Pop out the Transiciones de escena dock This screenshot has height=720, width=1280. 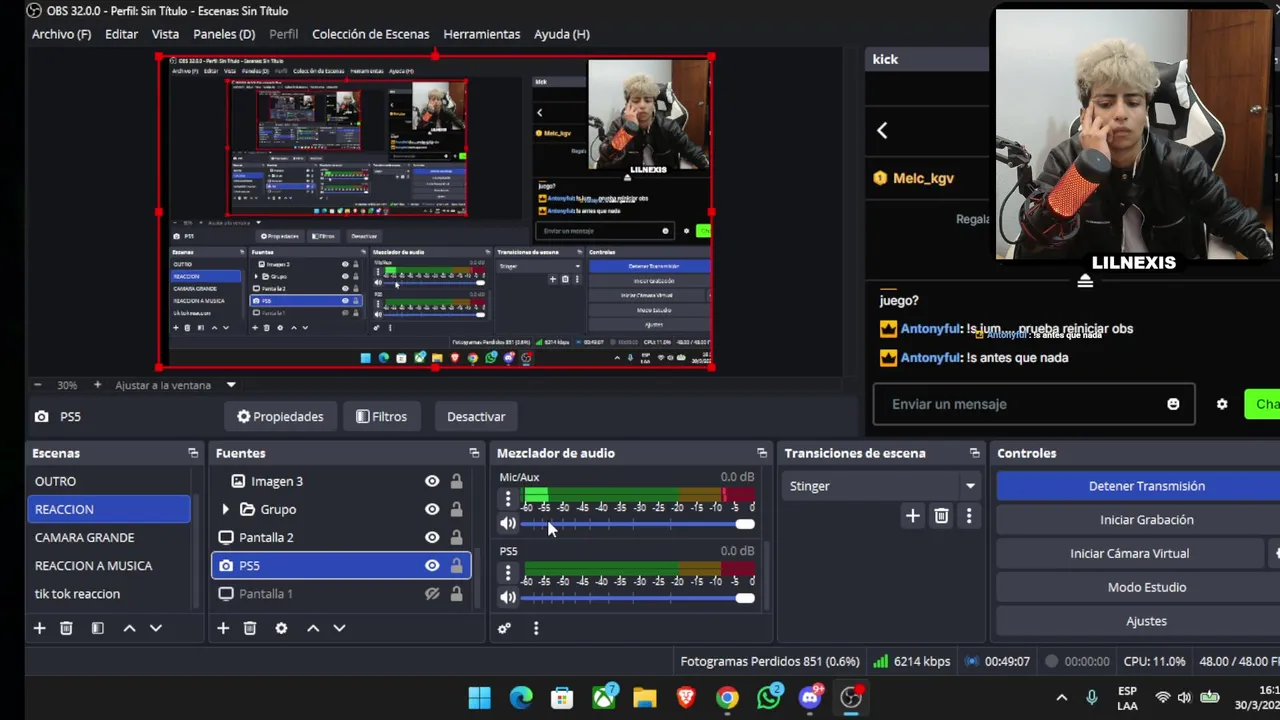click(974, 453)
